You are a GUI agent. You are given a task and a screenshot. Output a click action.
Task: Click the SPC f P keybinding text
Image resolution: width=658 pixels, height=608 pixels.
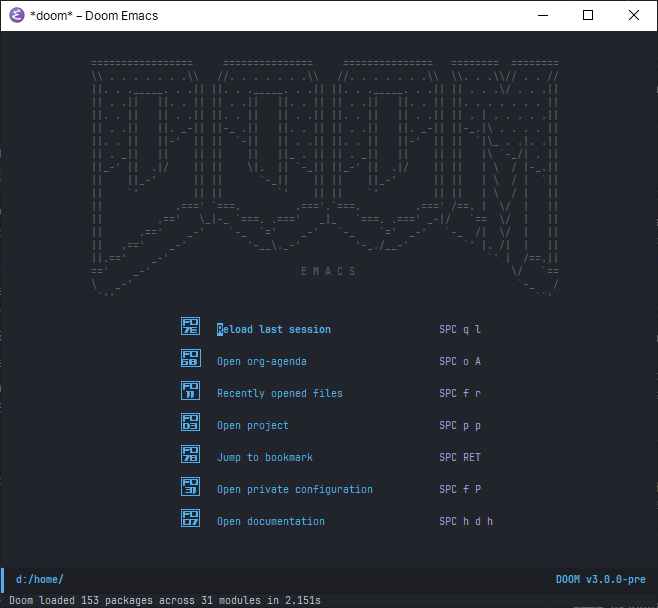point(460,489)
